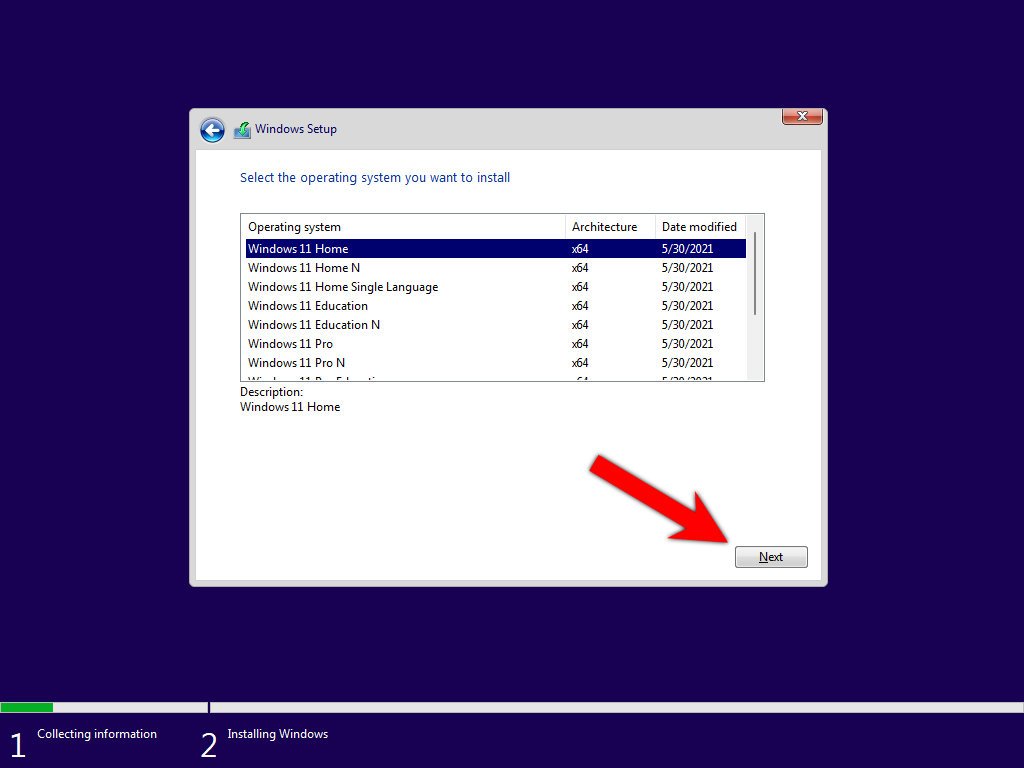Click the edition list scrollbar thumb
Viewport: 1024px width, 768px height.
click(755, 273)
